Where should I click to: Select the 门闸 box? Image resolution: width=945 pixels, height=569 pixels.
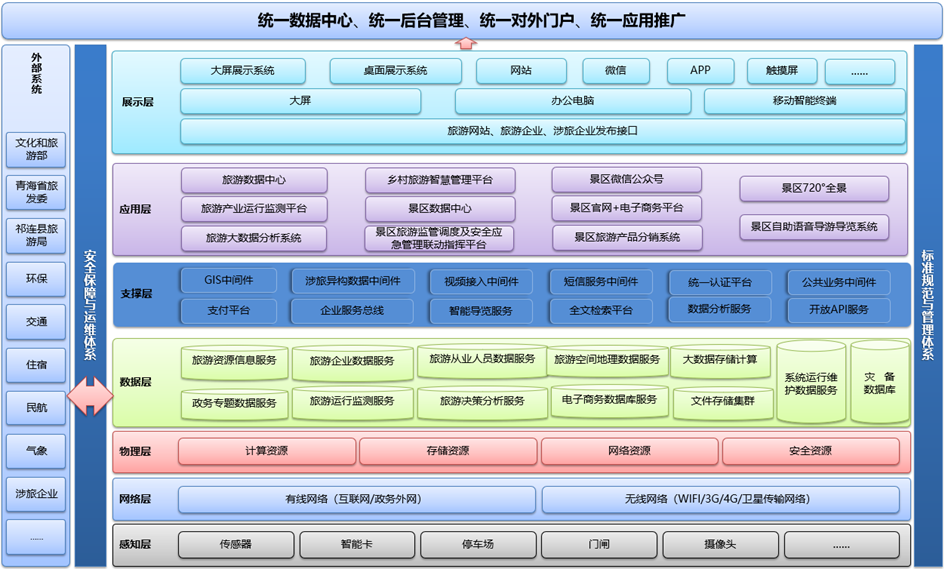click(x=600, y=545)
